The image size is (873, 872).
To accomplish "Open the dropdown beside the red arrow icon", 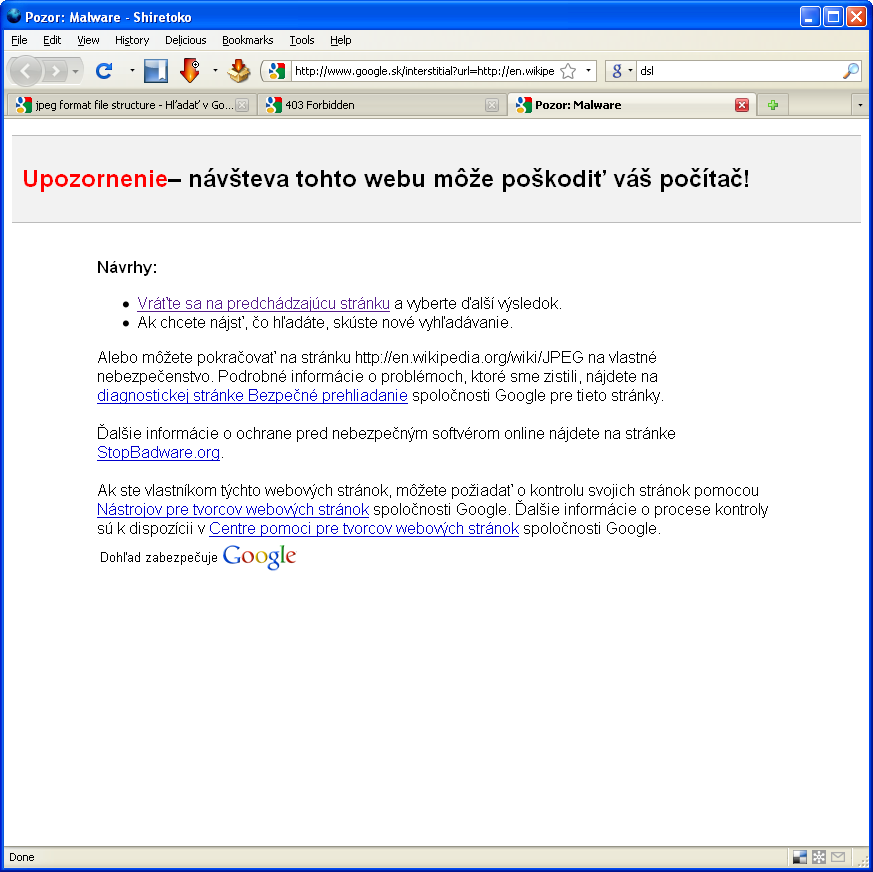I will click(215, 71).
